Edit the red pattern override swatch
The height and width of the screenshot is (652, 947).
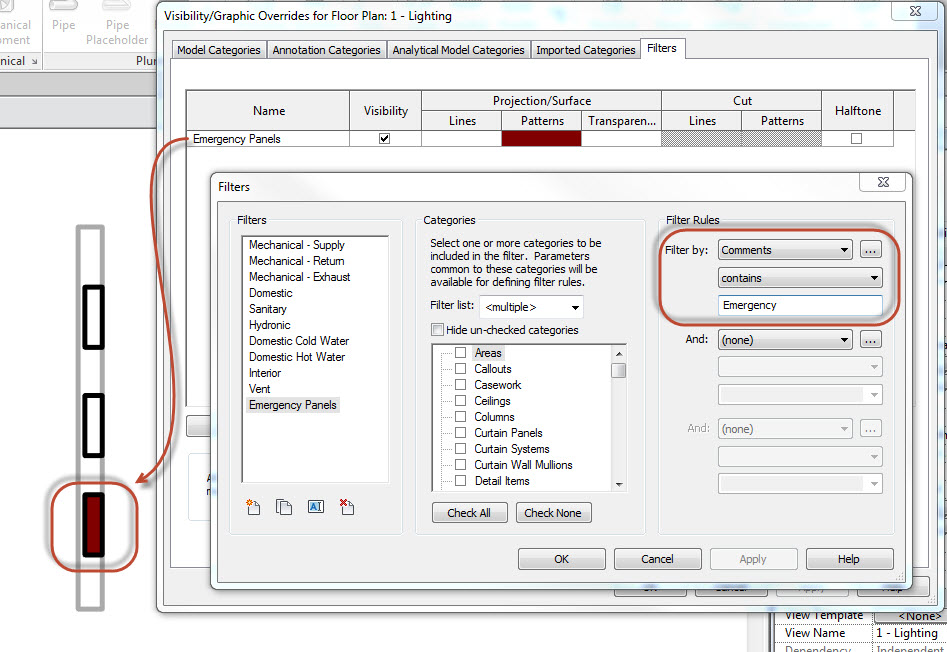(541, 139)
